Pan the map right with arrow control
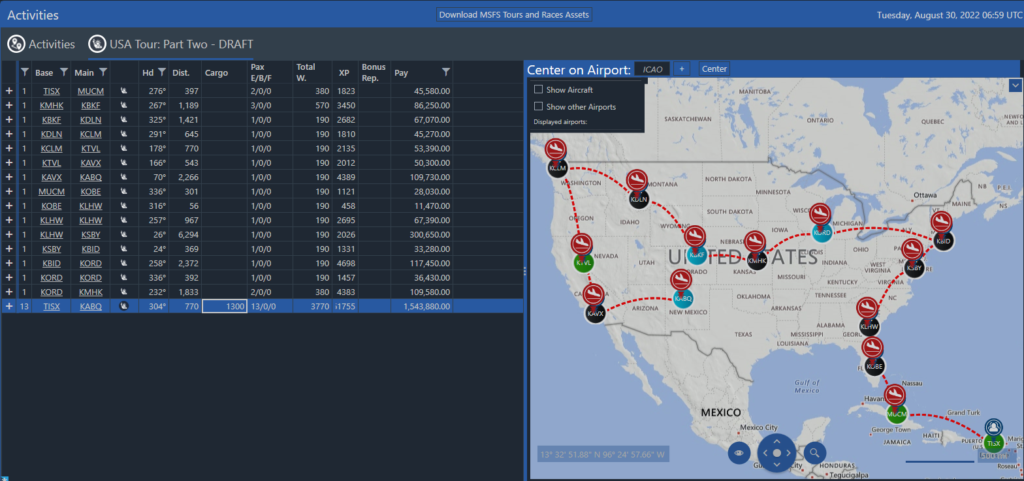This screenshot has width=1024, height=481. pyautogui.click(x=788, y=452)
